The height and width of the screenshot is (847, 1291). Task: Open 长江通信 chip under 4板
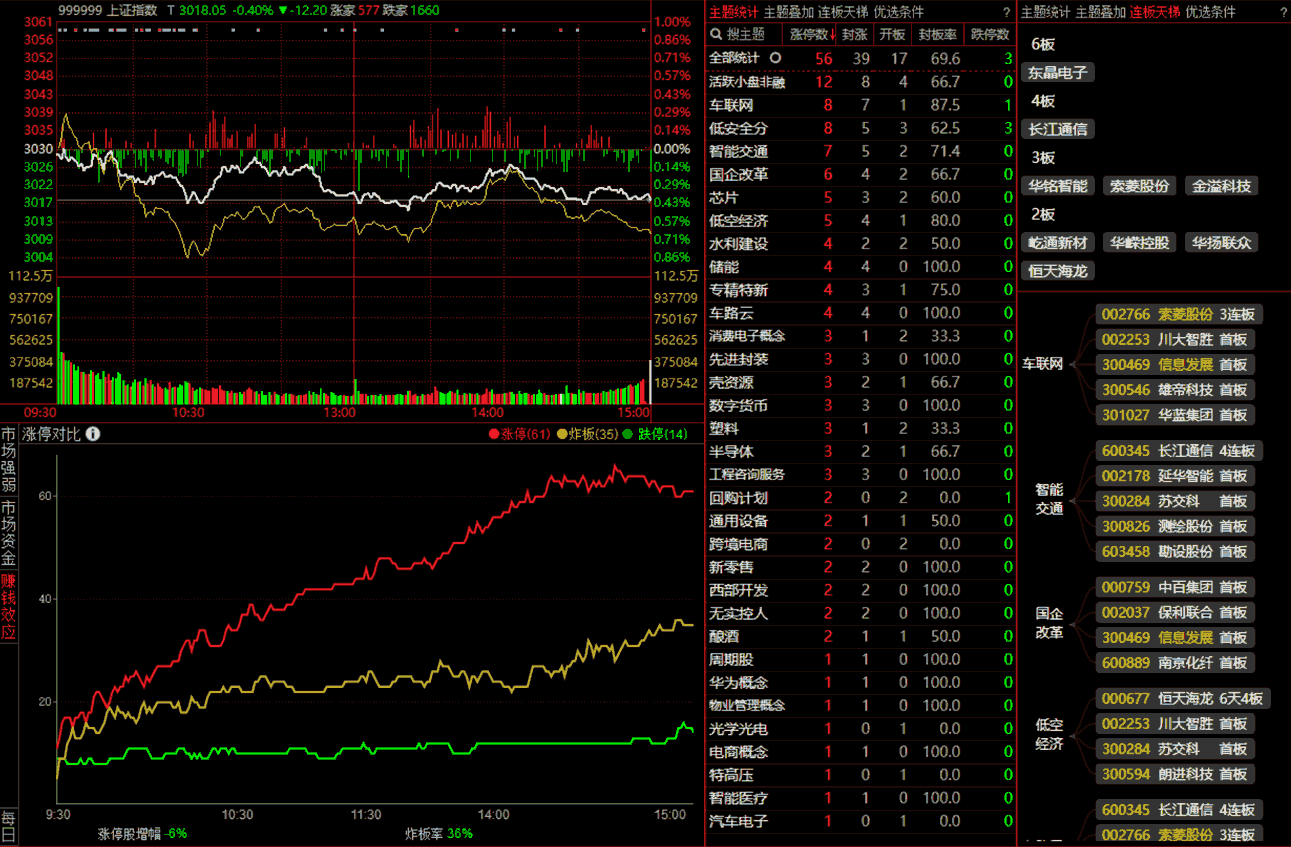[1059, 129]
